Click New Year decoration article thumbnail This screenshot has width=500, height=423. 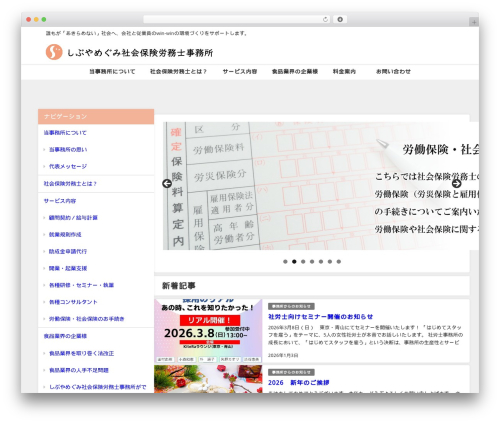[208, 379]
